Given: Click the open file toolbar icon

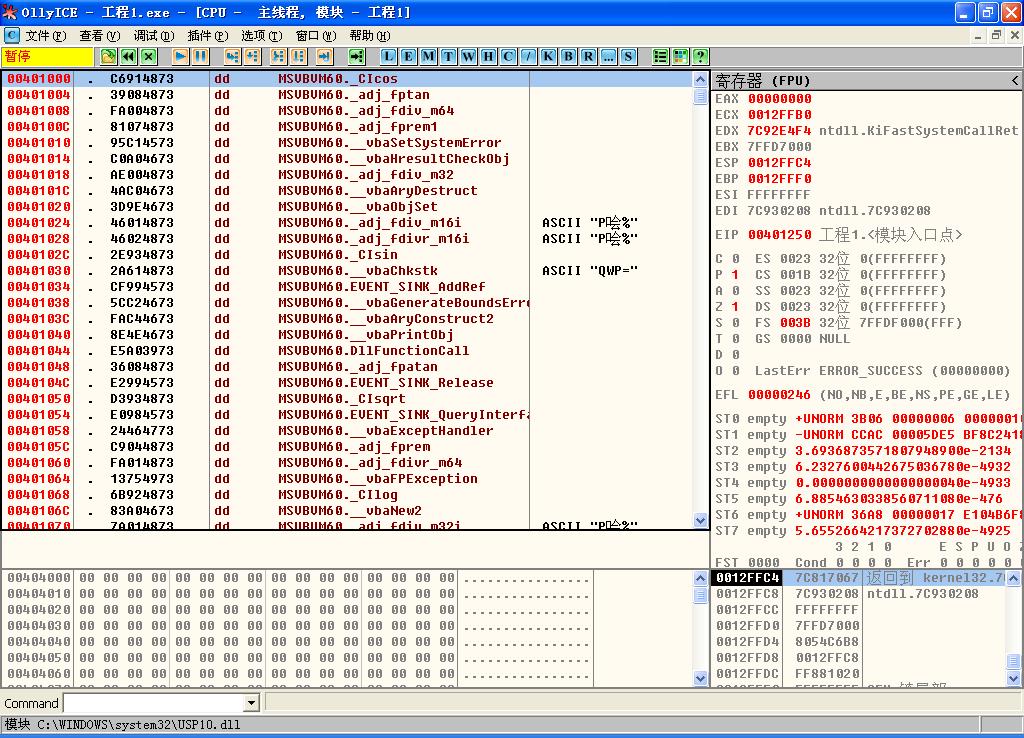Looking at the screenshot, I should pyautogui.click(x=108, y=57).
